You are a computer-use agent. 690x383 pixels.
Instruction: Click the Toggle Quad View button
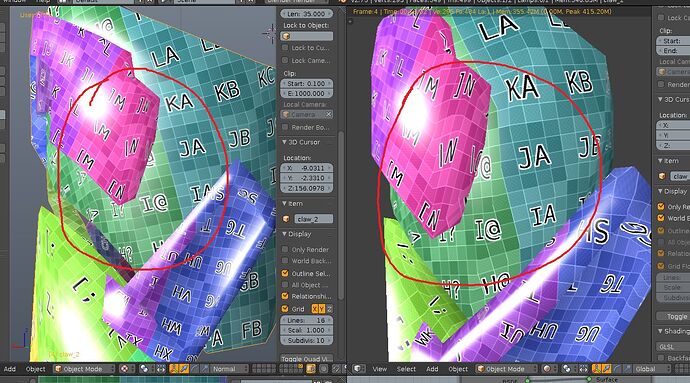tap(307, 358)
